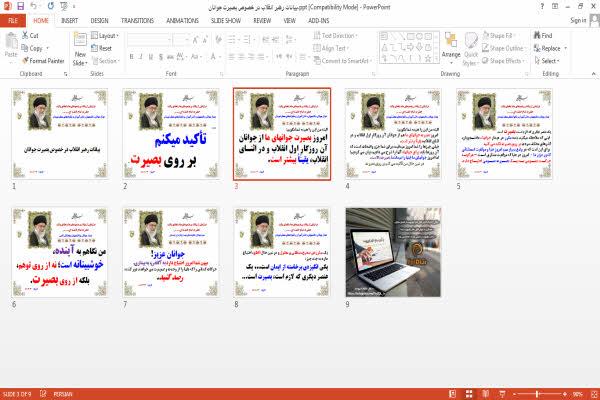Open Replace dropdown arrow
This screenshot has width=600, height=400.
(x=566, y=48)
